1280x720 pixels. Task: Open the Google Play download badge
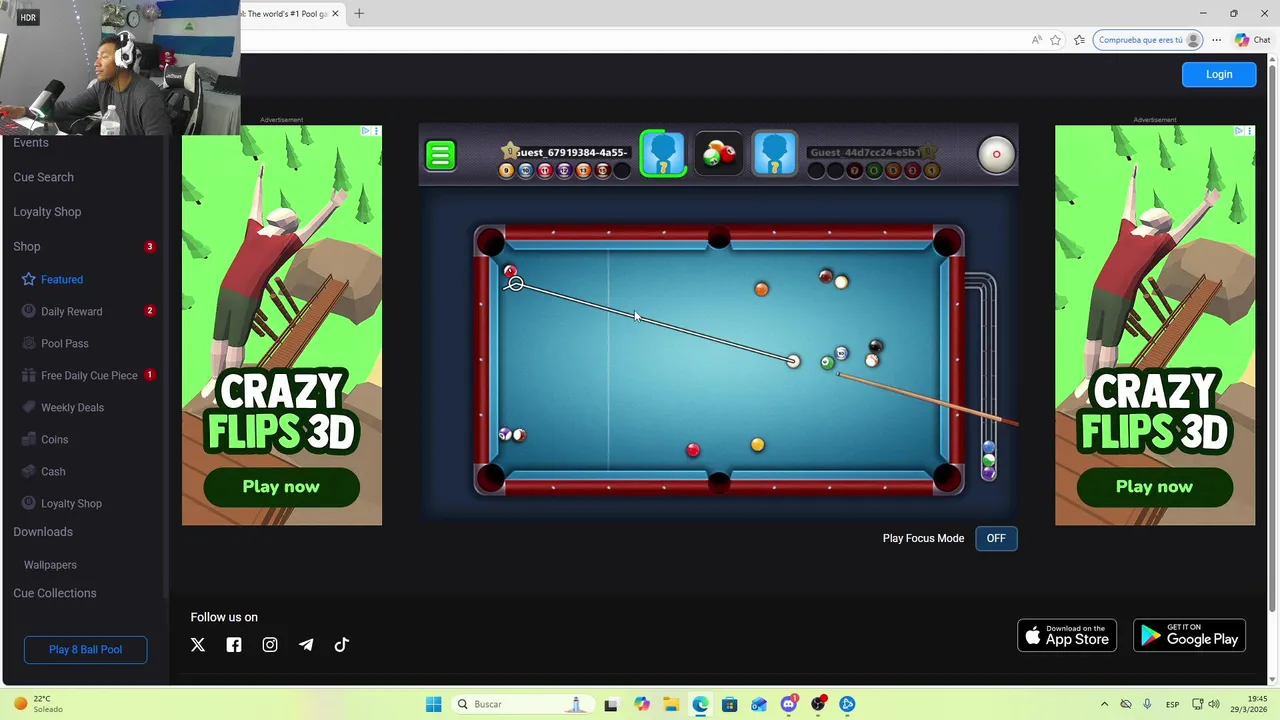tap(1189, 635)
